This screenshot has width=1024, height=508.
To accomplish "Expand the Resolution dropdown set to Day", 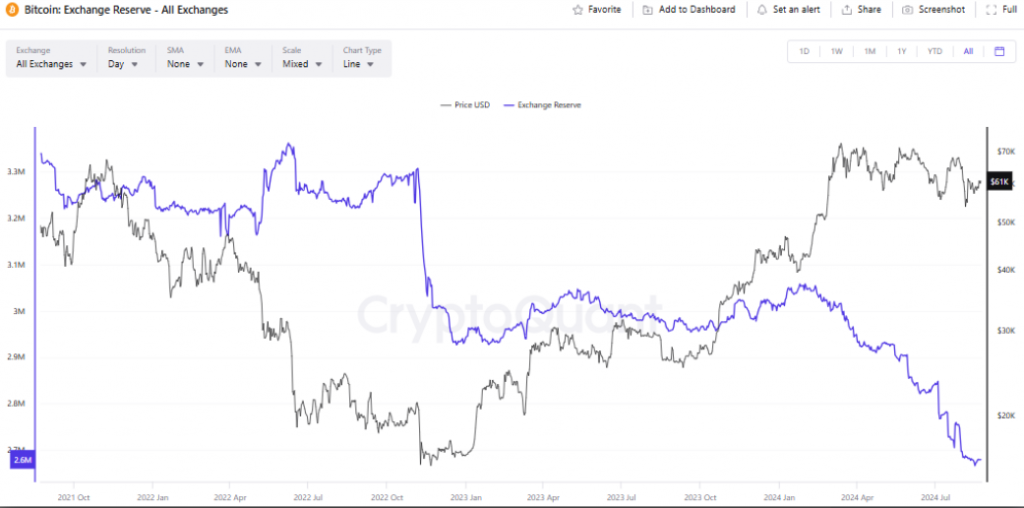I will (x=126, y=58).
